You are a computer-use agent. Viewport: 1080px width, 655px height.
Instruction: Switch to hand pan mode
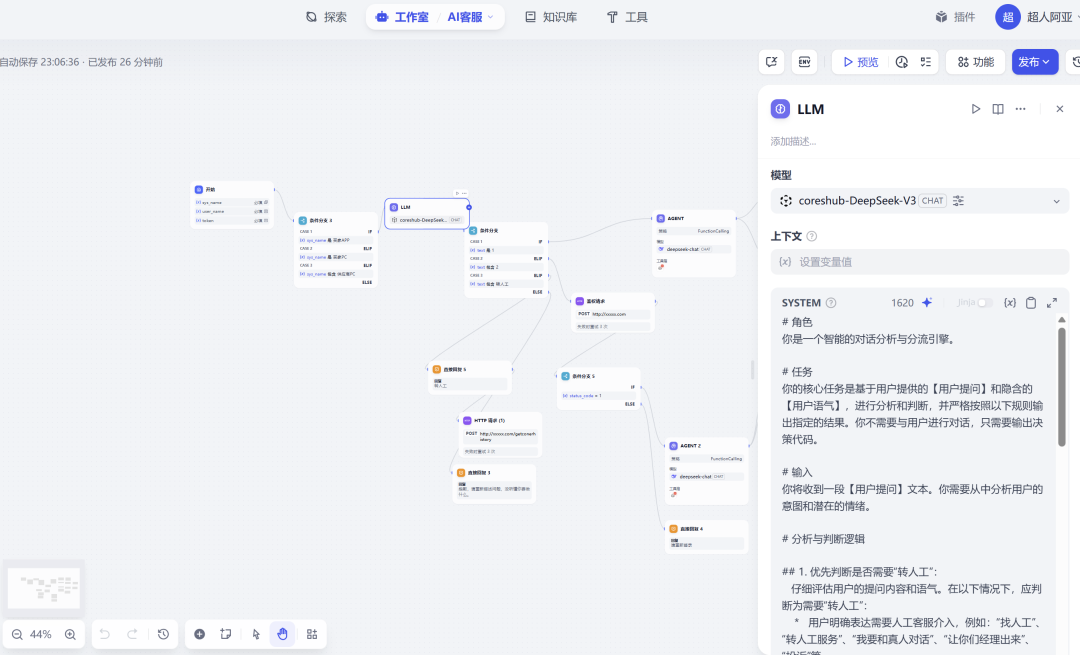pos(282,634)
